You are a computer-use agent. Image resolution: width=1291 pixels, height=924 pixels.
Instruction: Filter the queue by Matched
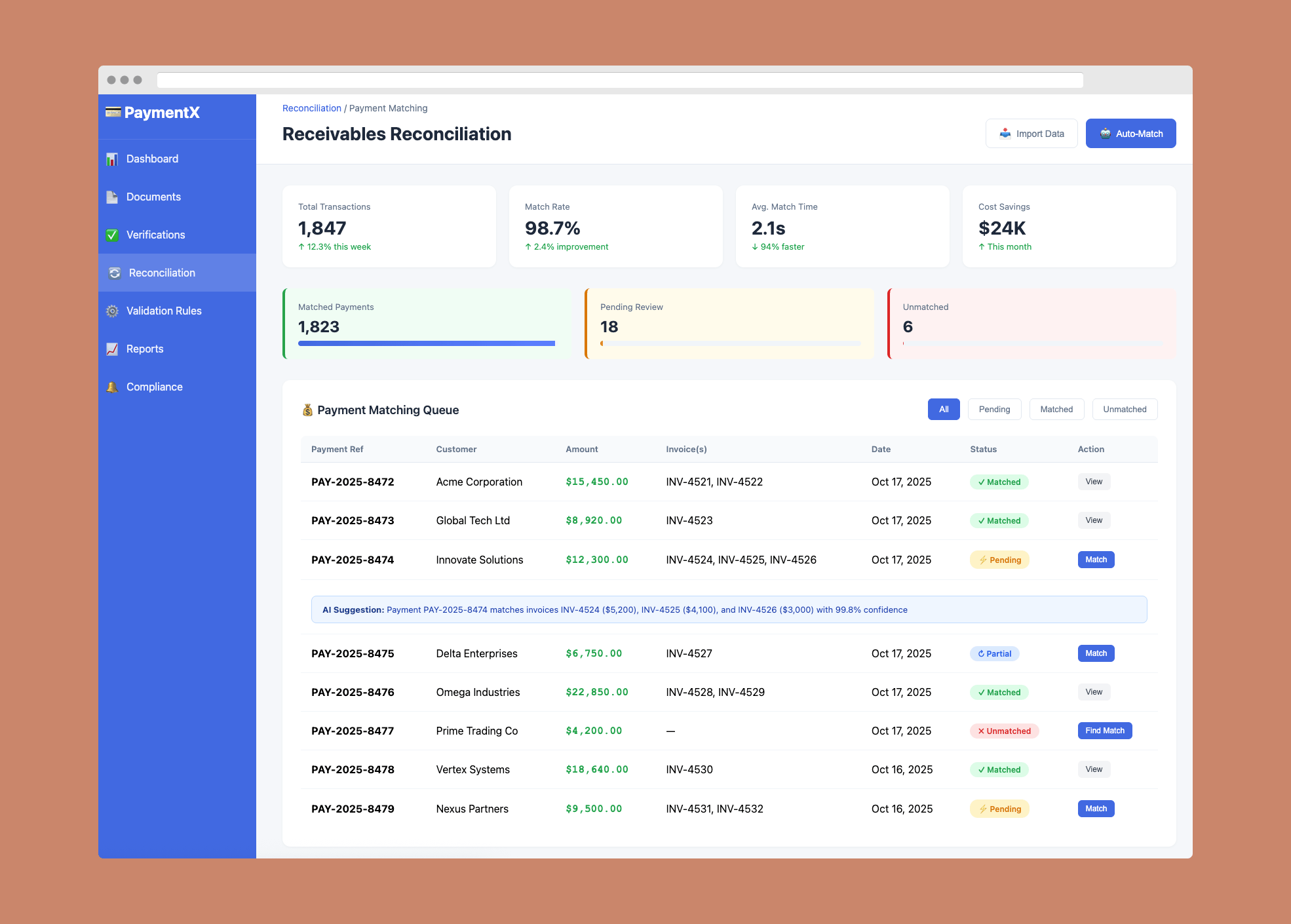pos(1056,410)
